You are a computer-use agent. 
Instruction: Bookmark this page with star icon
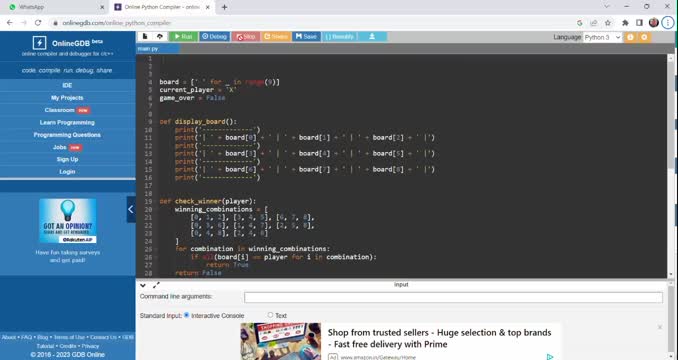tap(608, 23)
